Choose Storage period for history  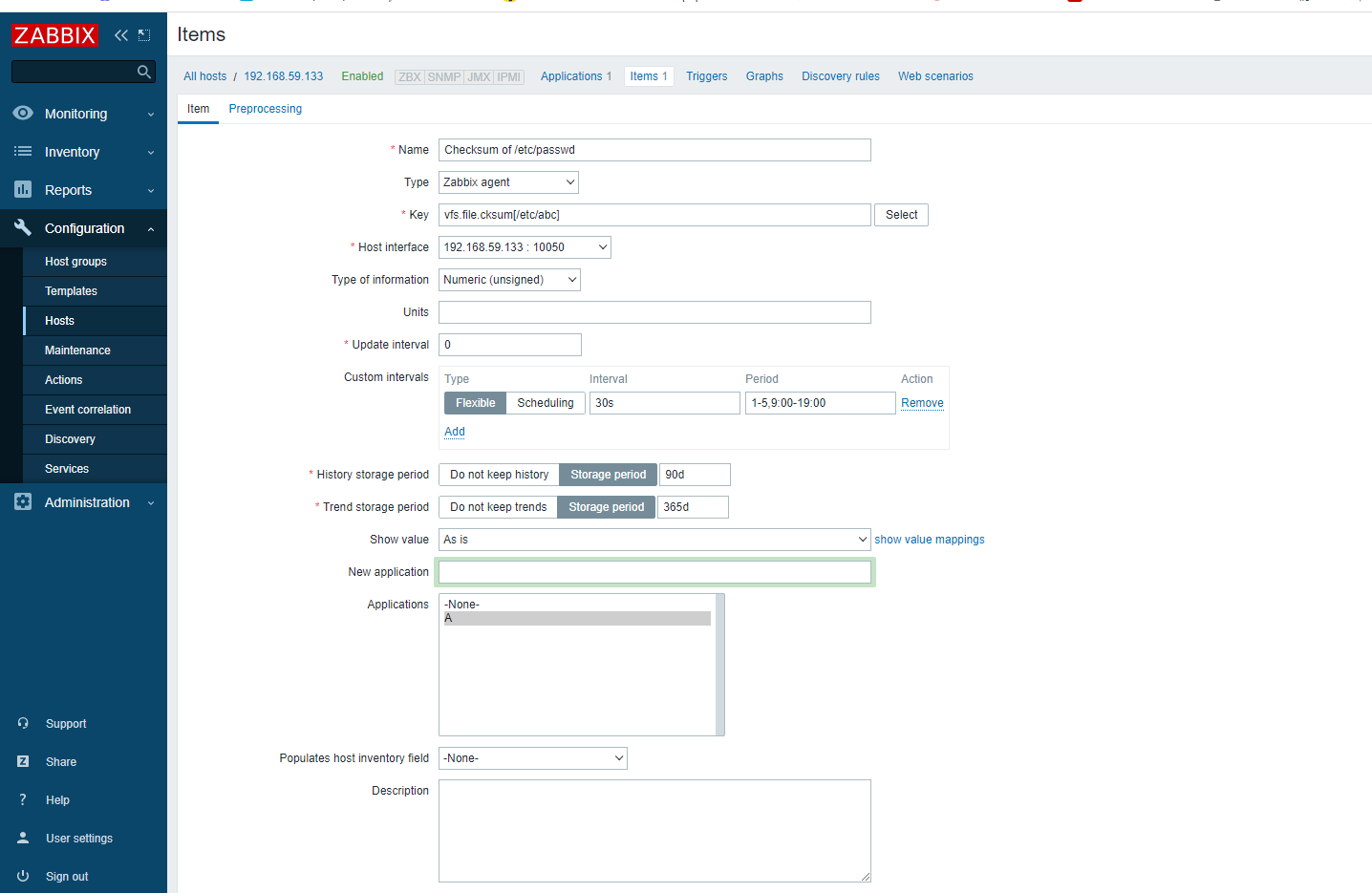tap(609, 475)
